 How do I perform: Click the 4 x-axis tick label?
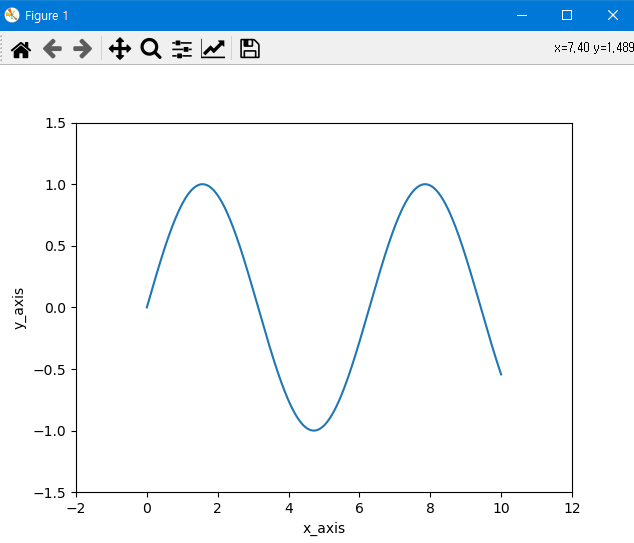289,508
